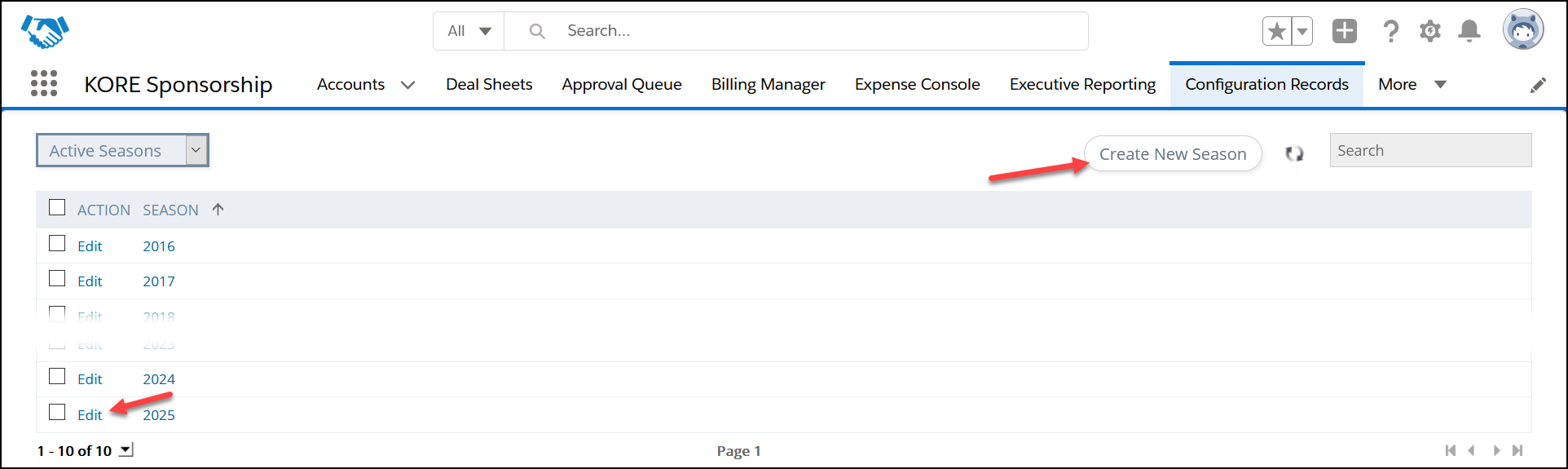Go to the last page

(x=1517, y=450)
